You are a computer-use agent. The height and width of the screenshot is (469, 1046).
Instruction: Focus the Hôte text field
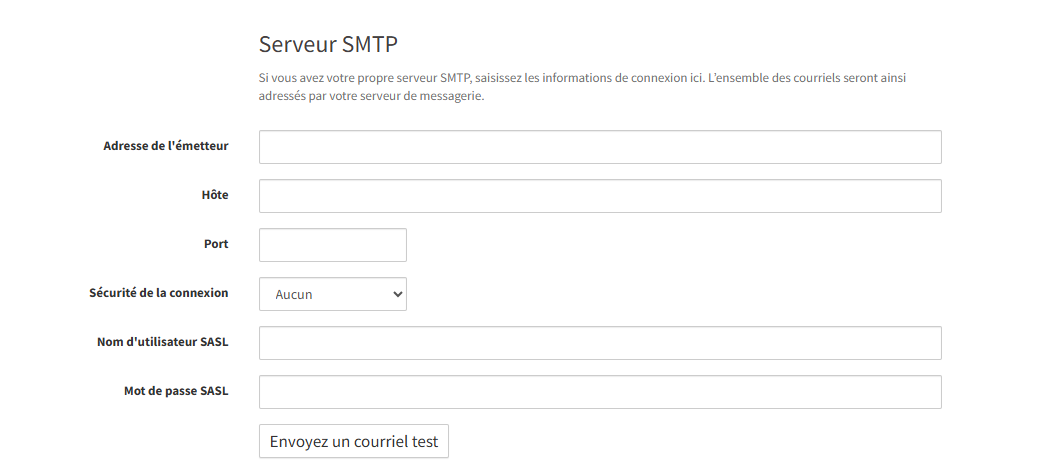point(600,196)
